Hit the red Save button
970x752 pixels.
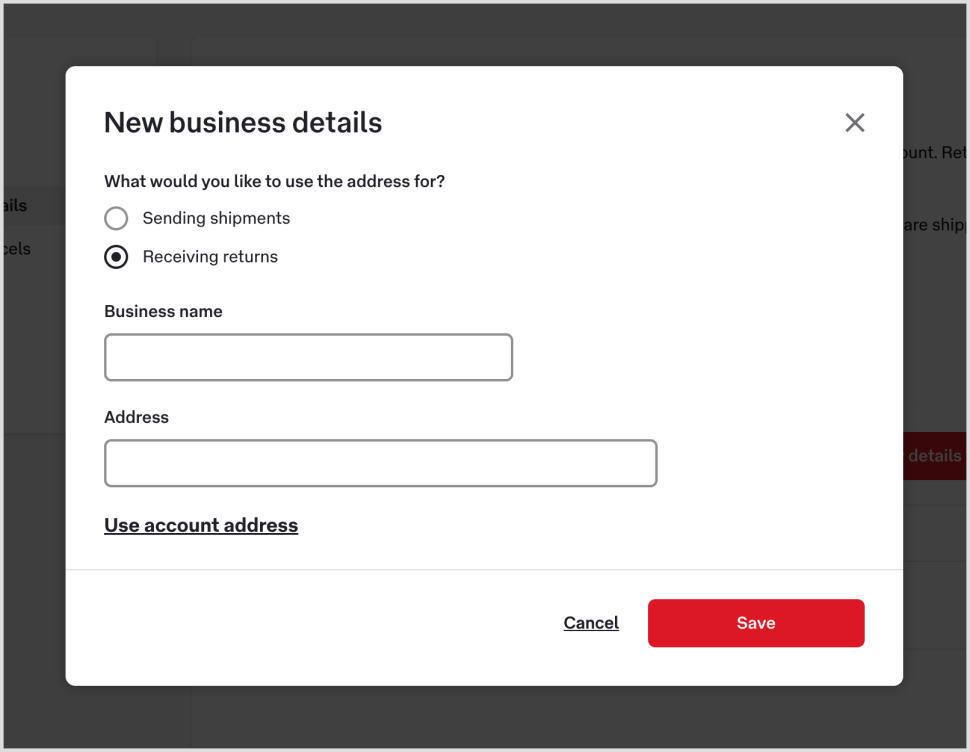coord(755,623)
